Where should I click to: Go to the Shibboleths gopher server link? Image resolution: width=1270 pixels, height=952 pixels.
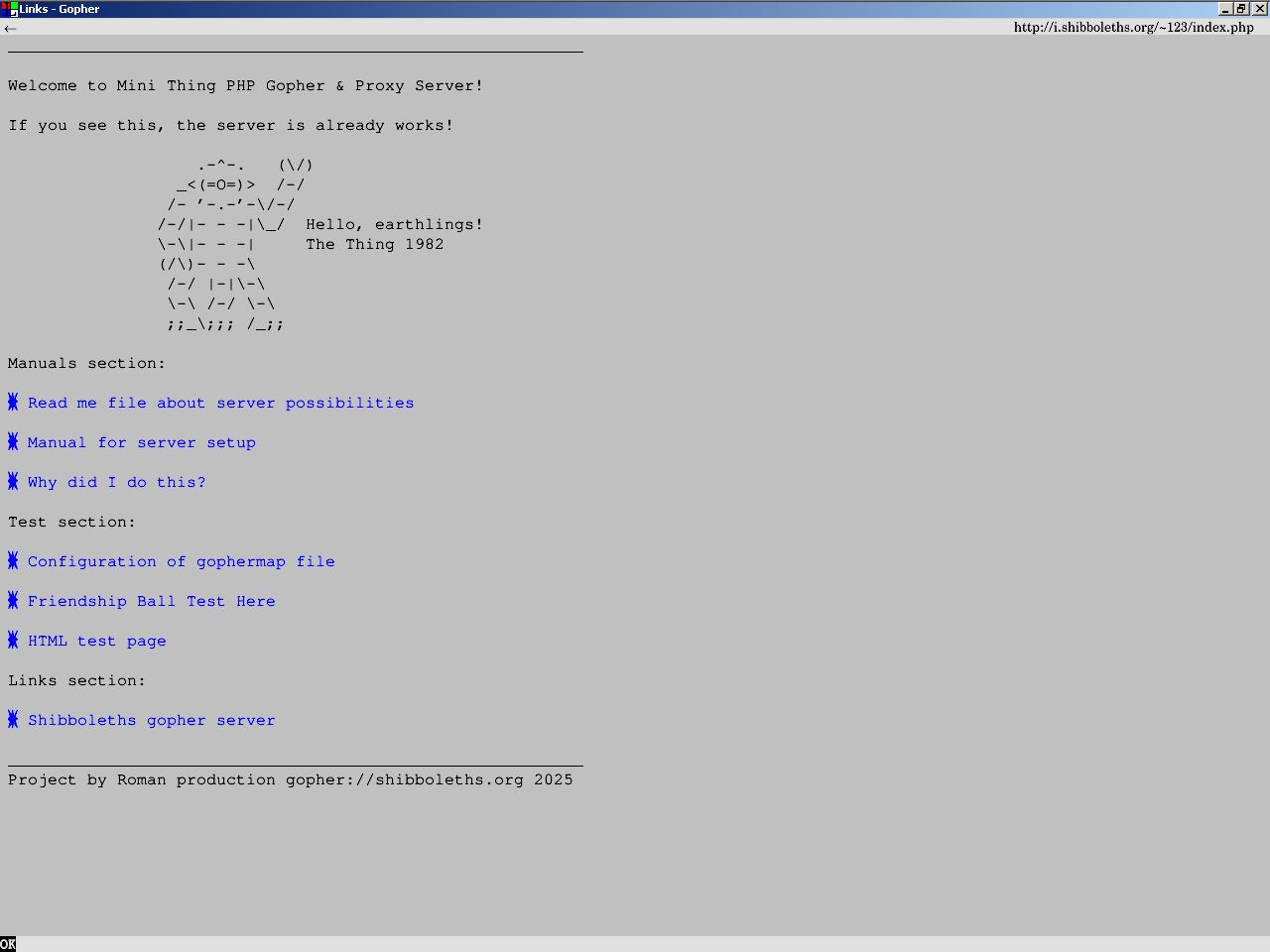151,720
